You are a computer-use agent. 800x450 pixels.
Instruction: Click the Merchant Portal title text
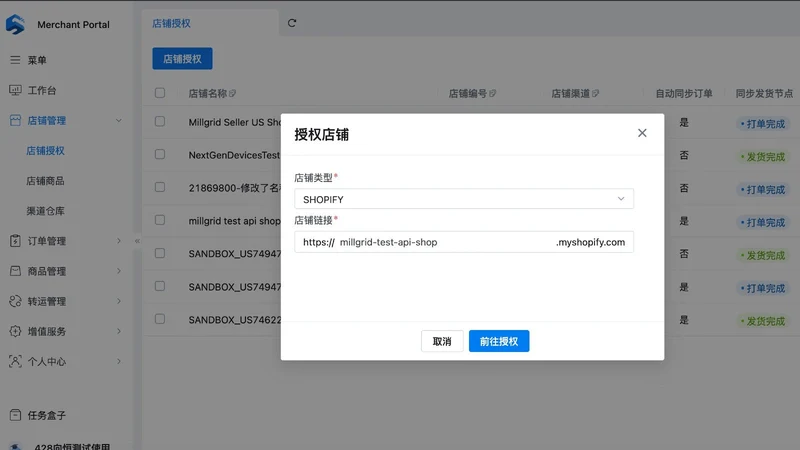click(73, 24)
